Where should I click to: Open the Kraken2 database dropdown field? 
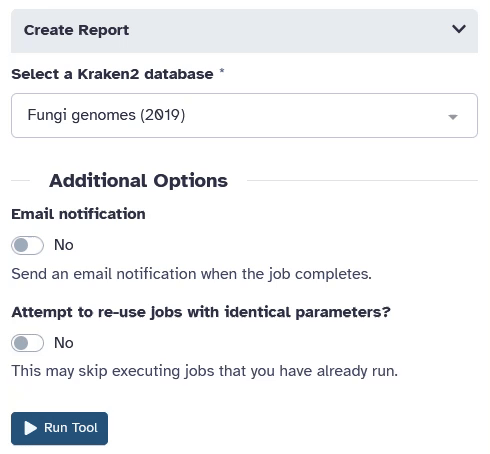(244, 115)
